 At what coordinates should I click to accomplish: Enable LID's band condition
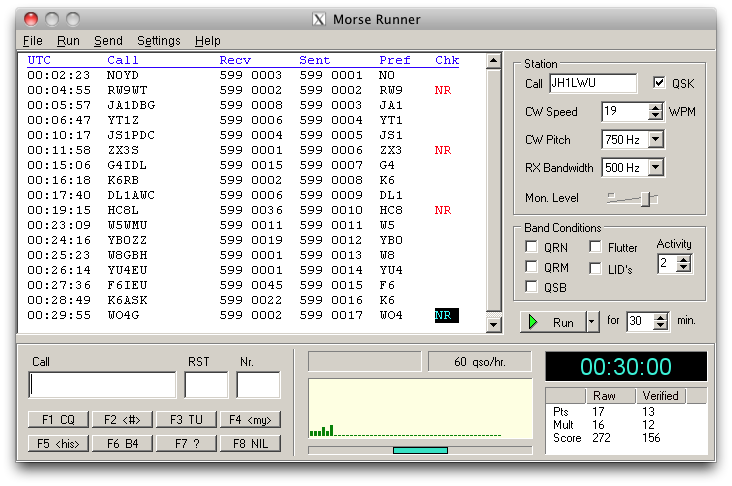pyautogui.click(x=595, y=268)
